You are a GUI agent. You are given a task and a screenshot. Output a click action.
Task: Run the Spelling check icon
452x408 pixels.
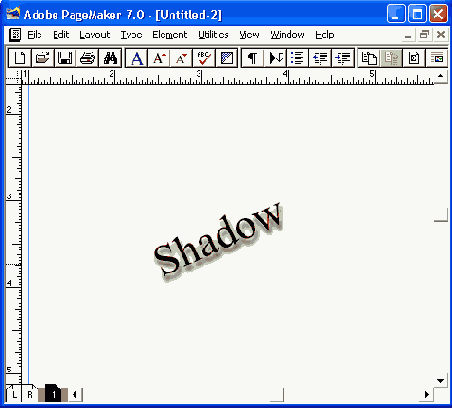pyautogui.click(x=204, y=58)
